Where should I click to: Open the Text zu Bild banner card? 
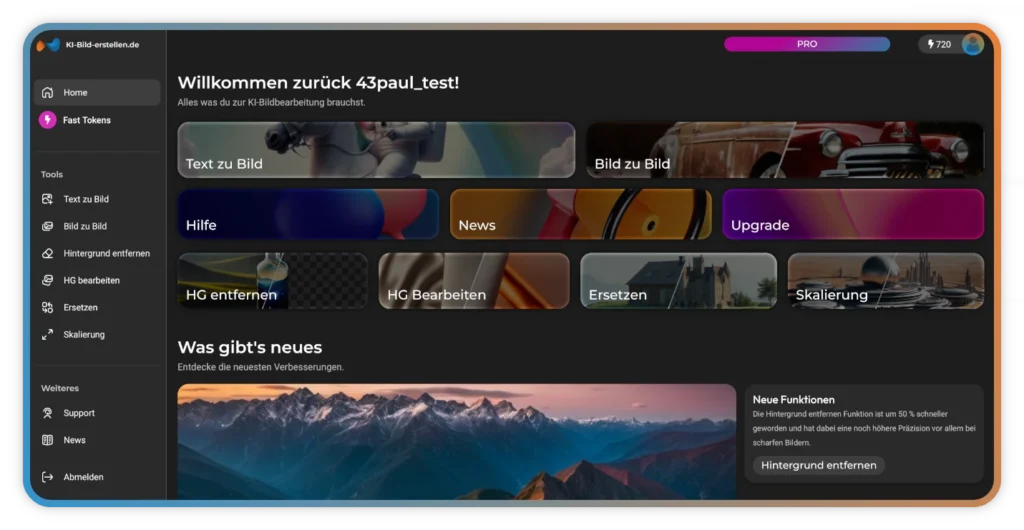point(376,150)
